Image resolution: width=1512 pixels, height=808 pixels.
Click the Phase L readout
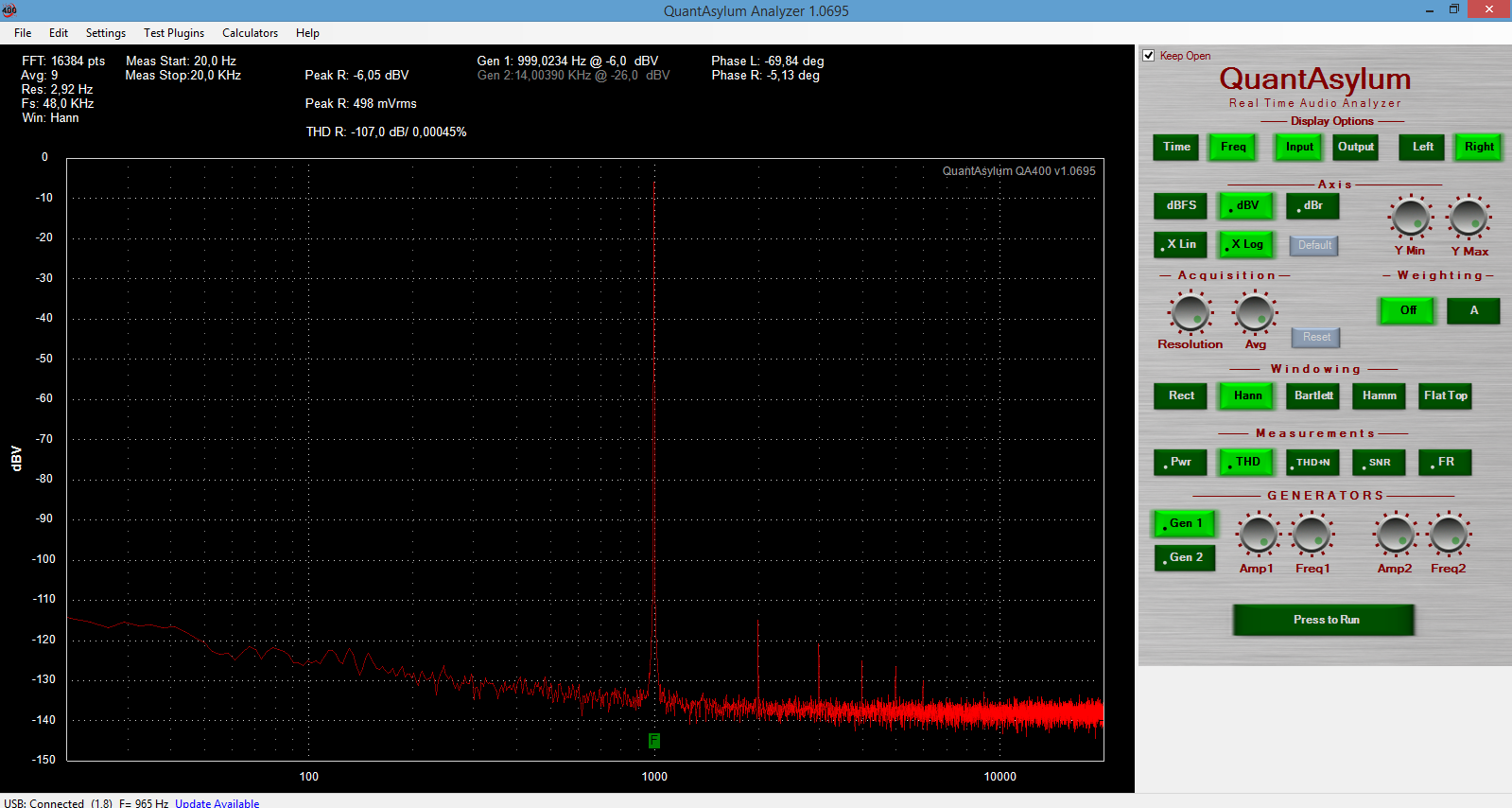pos(767,61)
